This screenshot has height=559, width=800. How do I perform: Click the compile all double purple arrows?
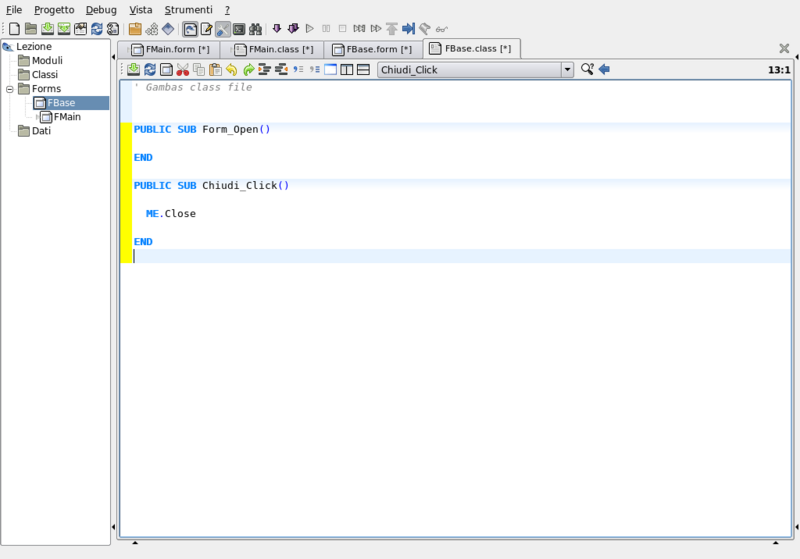(x=293, y=29)
